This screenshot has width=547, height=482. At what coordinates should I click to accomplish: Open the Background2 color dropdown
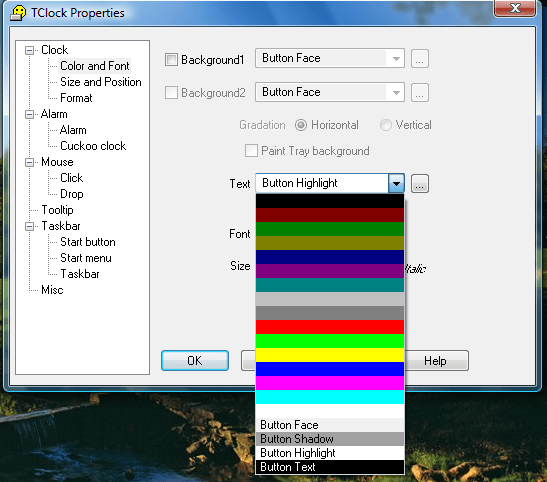click(x=396, y=92)
